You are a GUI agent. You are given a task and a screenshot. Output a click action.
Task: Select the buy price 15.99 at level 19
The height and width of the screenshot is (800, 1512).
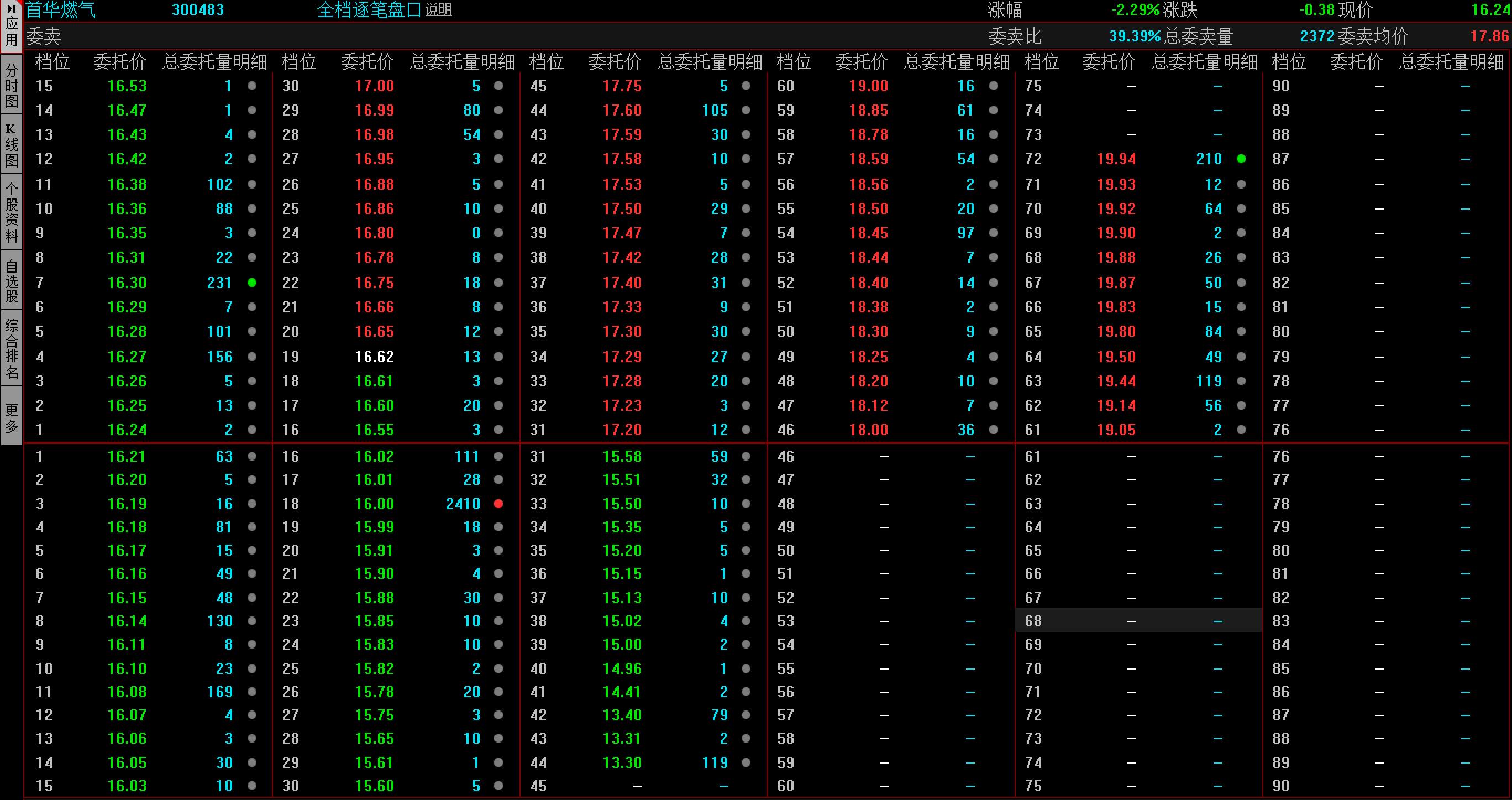tap(375, 527)
